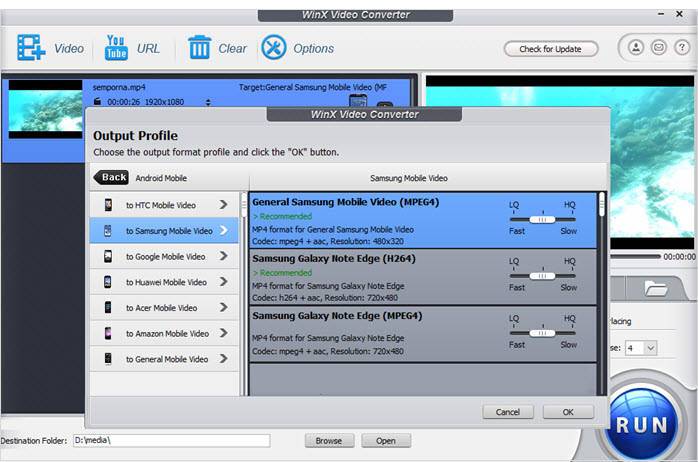Confirm Output Profile with OK
This screenshot has height=462, width=698.
point(568,412)
